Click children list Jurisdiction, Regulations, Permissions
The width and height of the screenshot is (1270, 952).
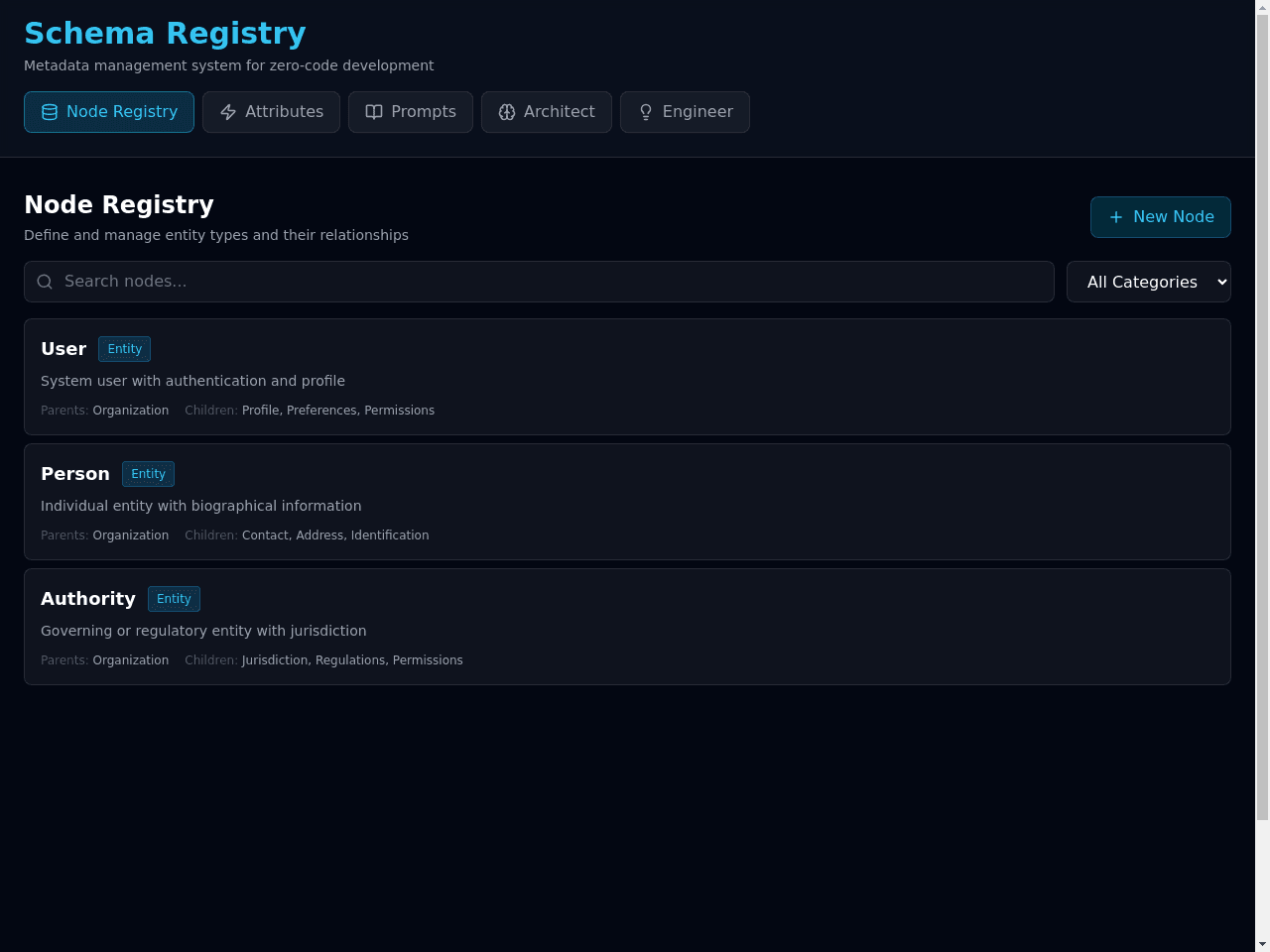[352, 660]
